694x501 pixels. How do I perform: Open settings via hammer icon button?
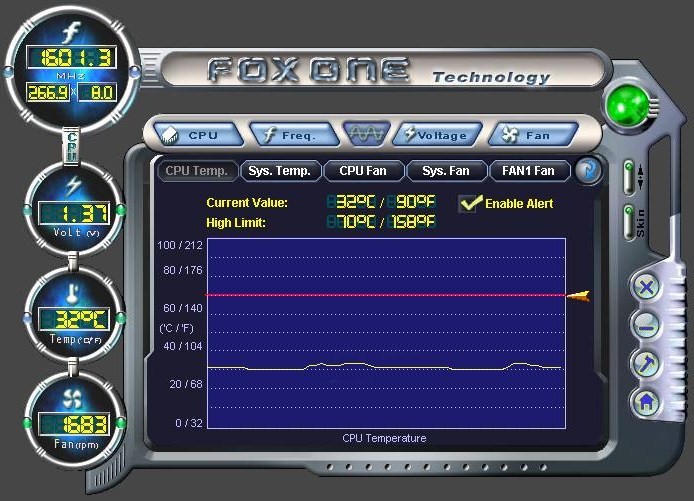click(646, 364)
